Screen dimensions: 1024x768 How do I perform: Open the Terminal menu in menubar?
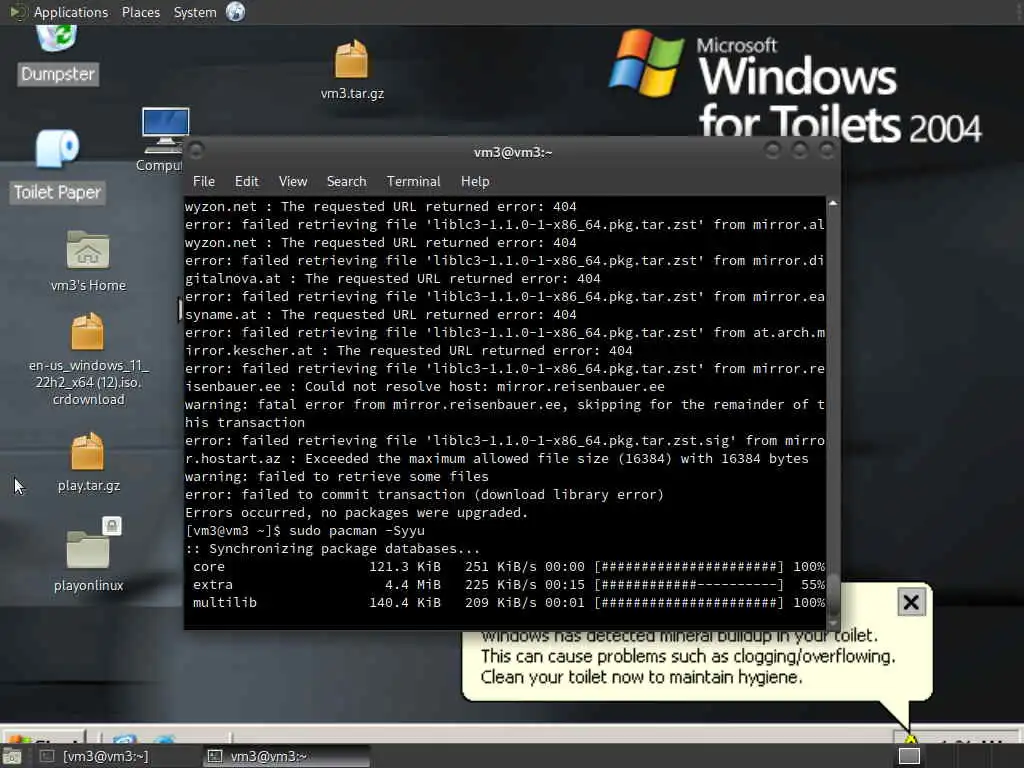tap(413, 182)
